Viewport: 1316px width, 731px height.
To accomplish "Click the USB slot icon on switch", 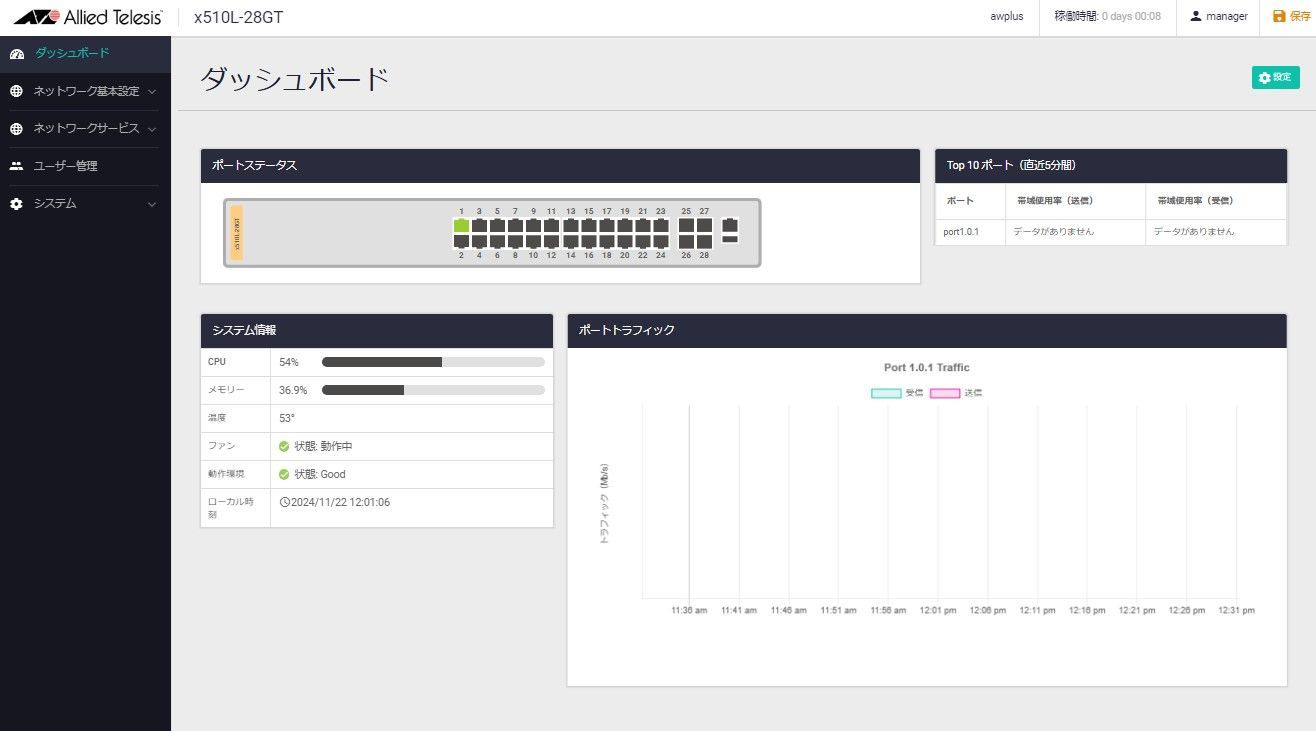I will (x=730, y=239).
